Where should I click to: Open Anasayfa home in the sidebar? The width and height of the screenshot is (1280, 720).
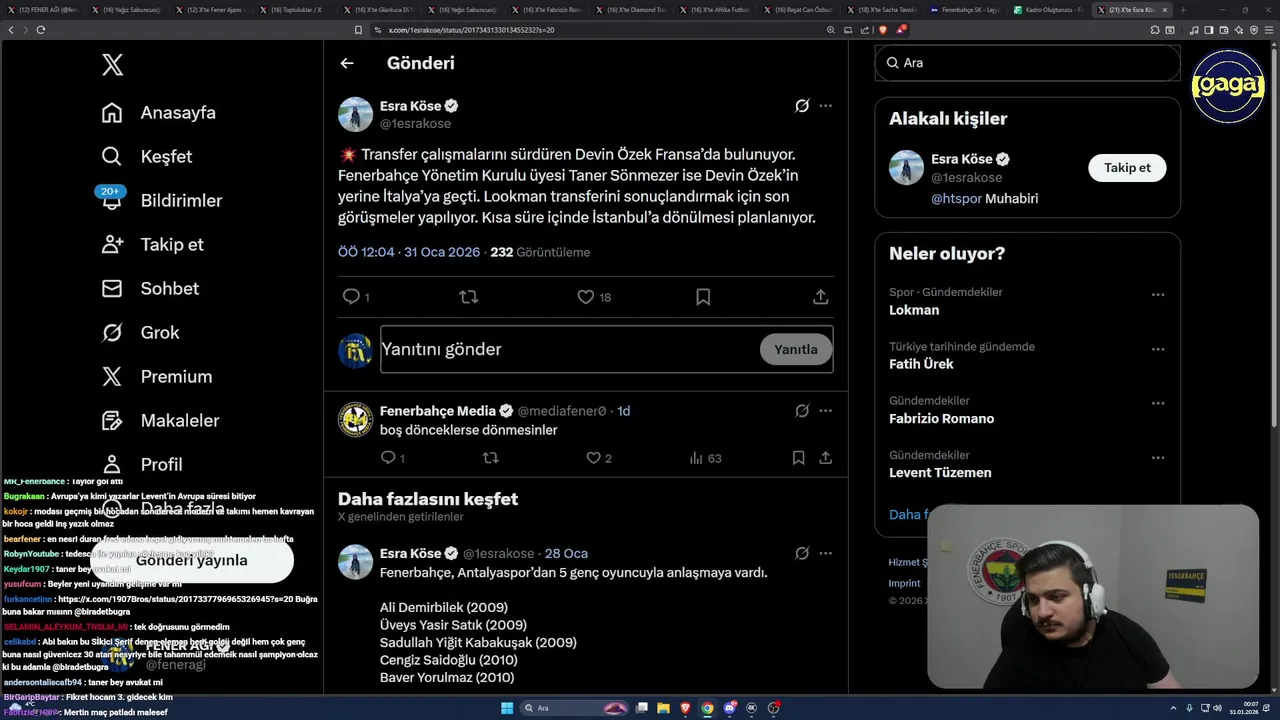click(x=159, y=113)
